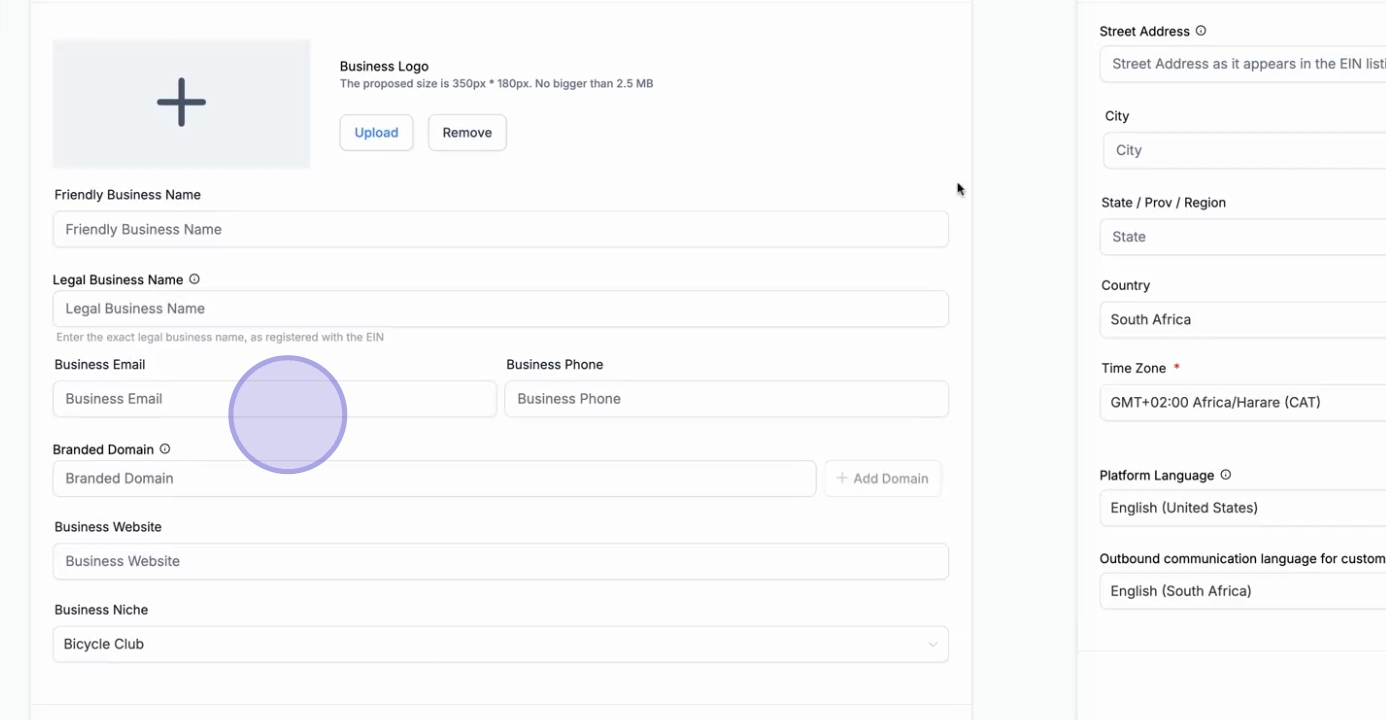Focus the Friendly Business Name field
This screenshot has width=1386, height=720.
coord(500,230)
